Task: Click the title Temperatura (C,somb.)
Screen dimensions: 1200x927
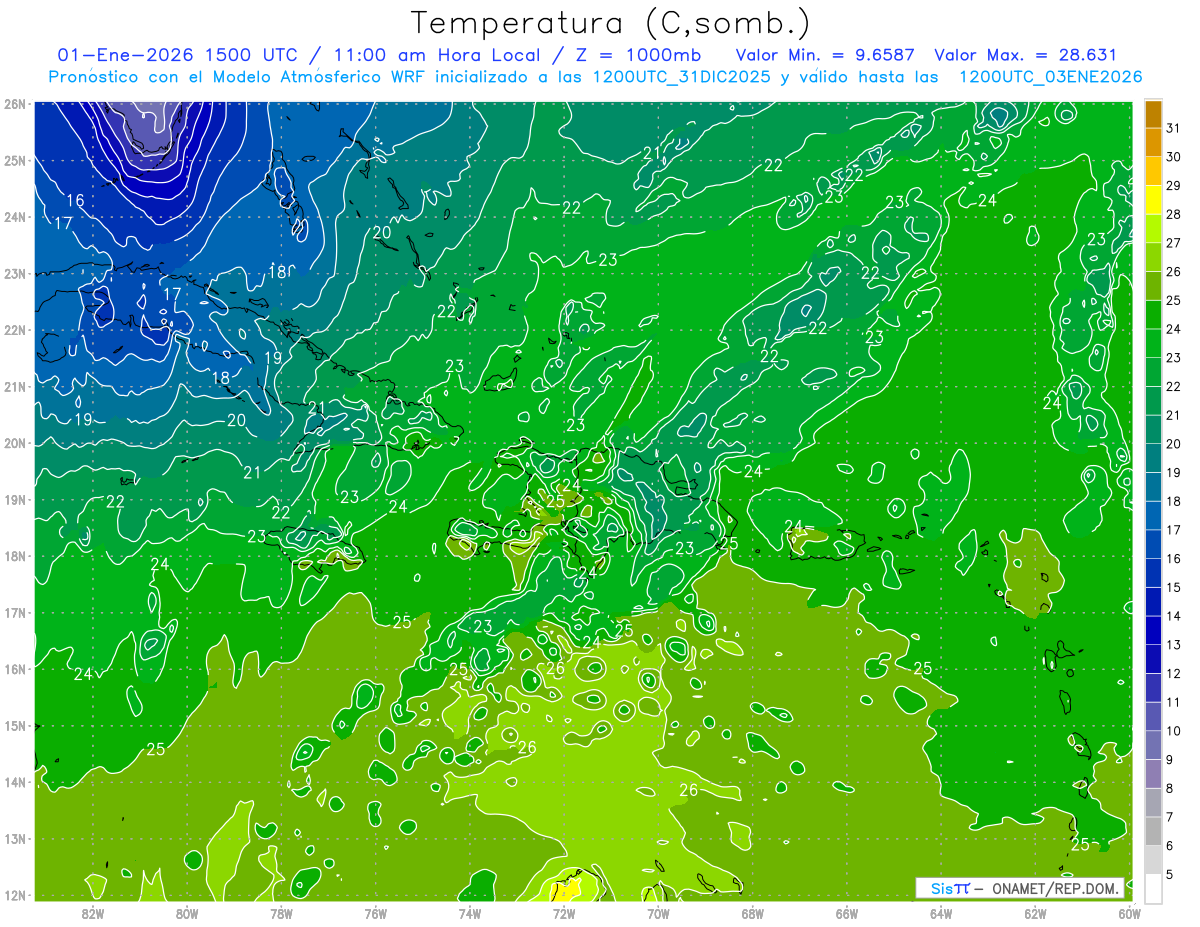Action: [611, 23]
